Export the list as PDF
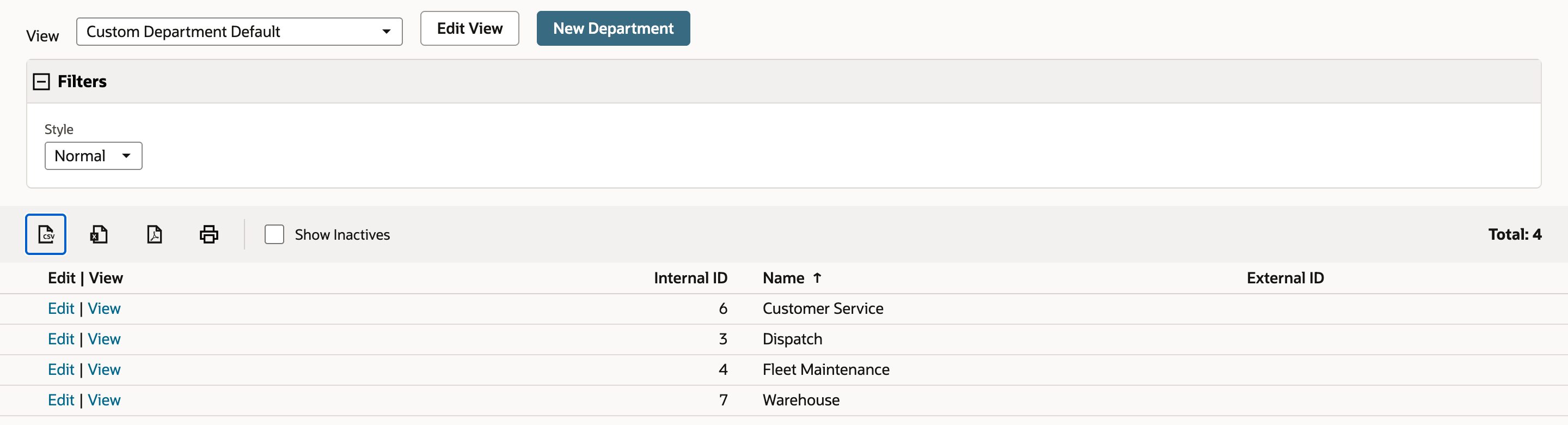This screenshot has width=1568, height=425. (x=154, y=234)
